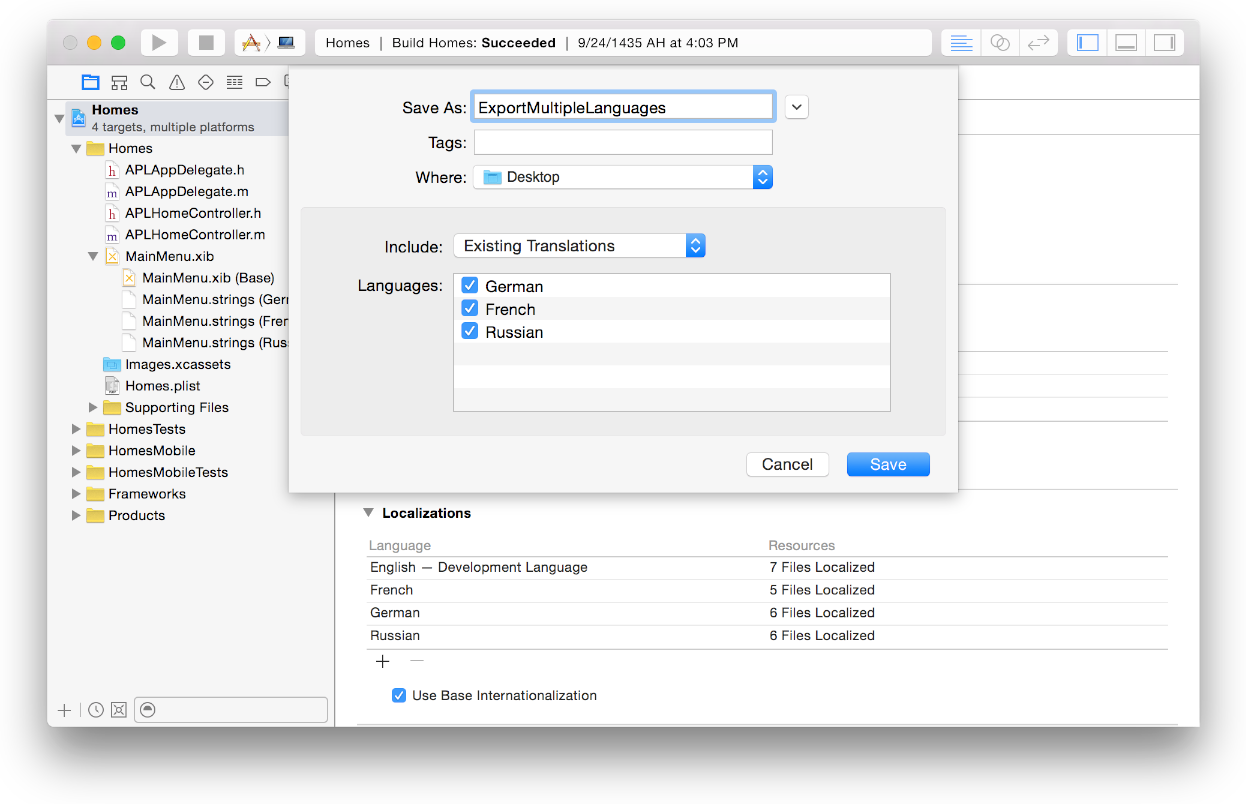Disable Use Base Internationalization
Viewport: 1246px width, 804px height.
coord(399,695)
